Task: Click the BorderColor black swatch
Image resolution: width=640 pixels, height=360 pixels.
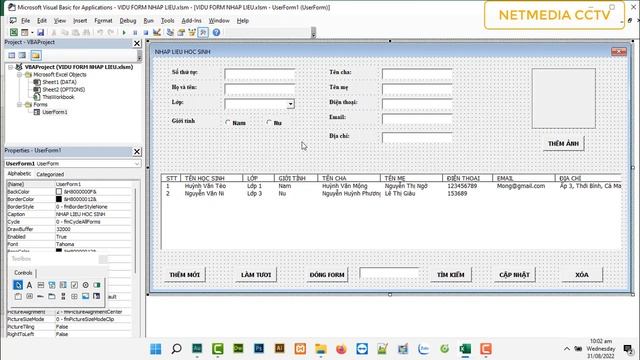Action: tap(59, 199)
